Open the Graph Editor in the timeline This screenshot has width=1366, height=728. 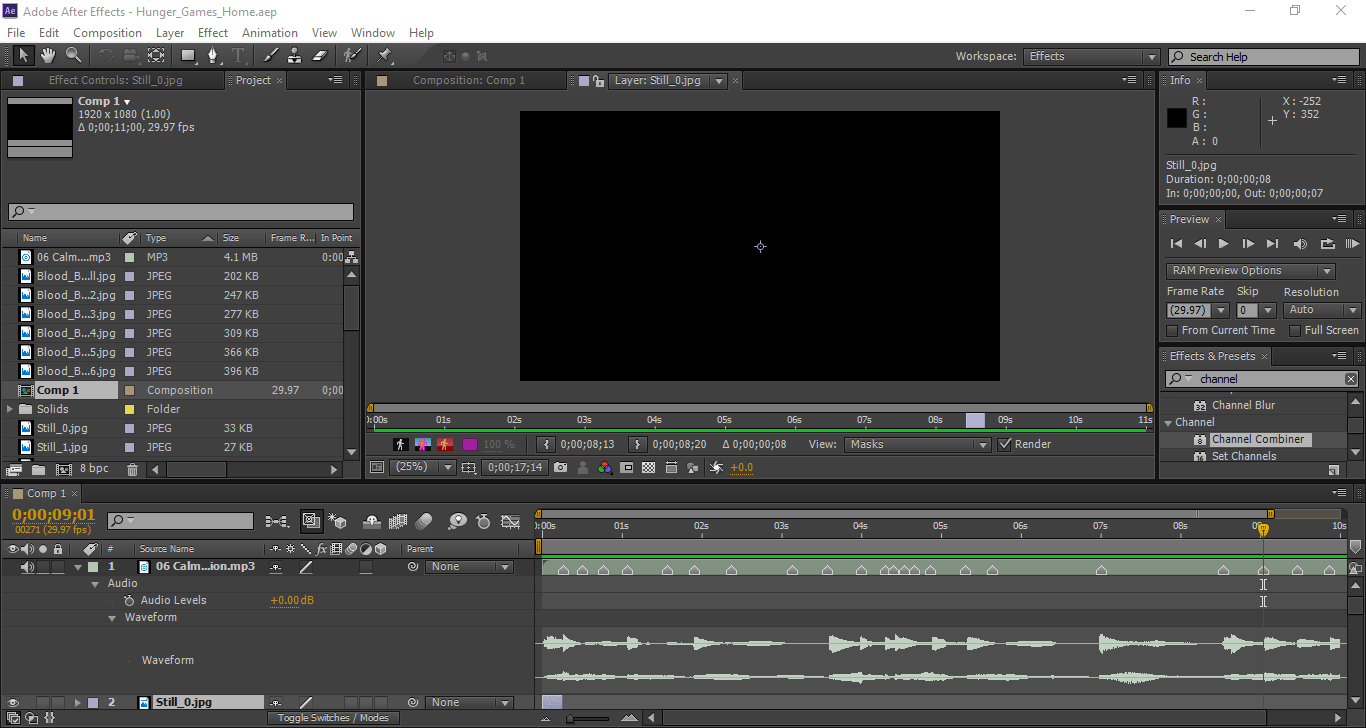(510, 521)
